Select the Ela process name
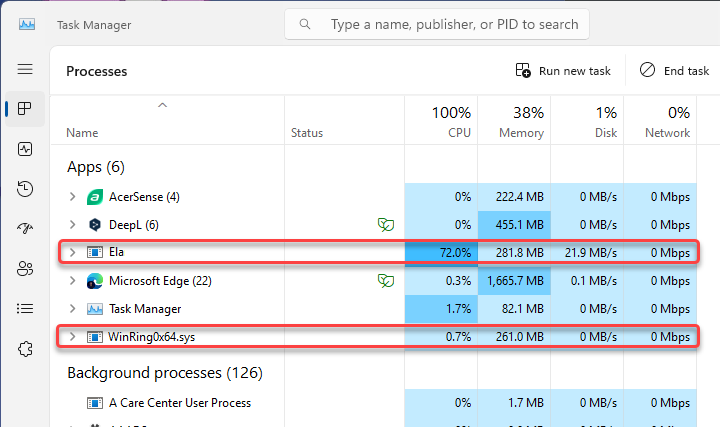The height and width of the screenshot is (427, 720). tap(116, 252)
